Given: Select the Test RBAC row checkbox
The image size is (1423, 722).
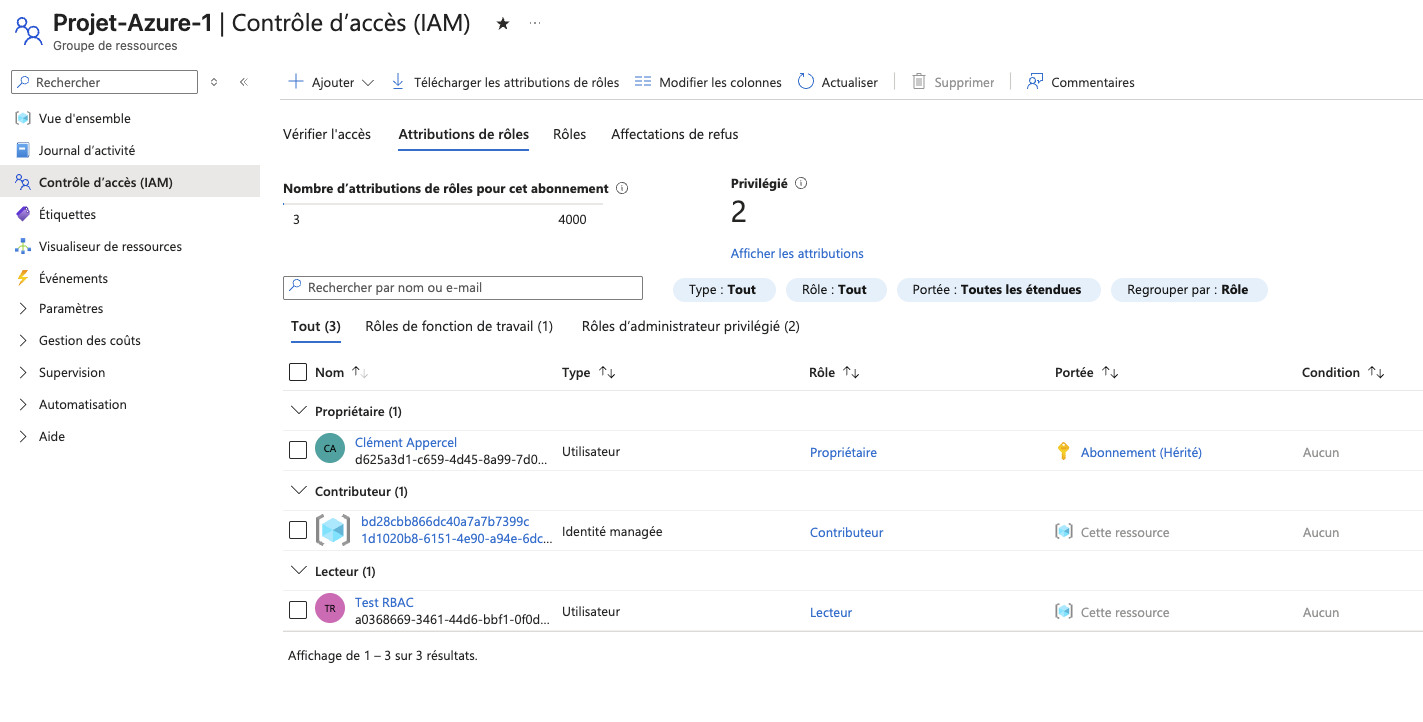Looking at the screenshot, I should pos(298,610).
